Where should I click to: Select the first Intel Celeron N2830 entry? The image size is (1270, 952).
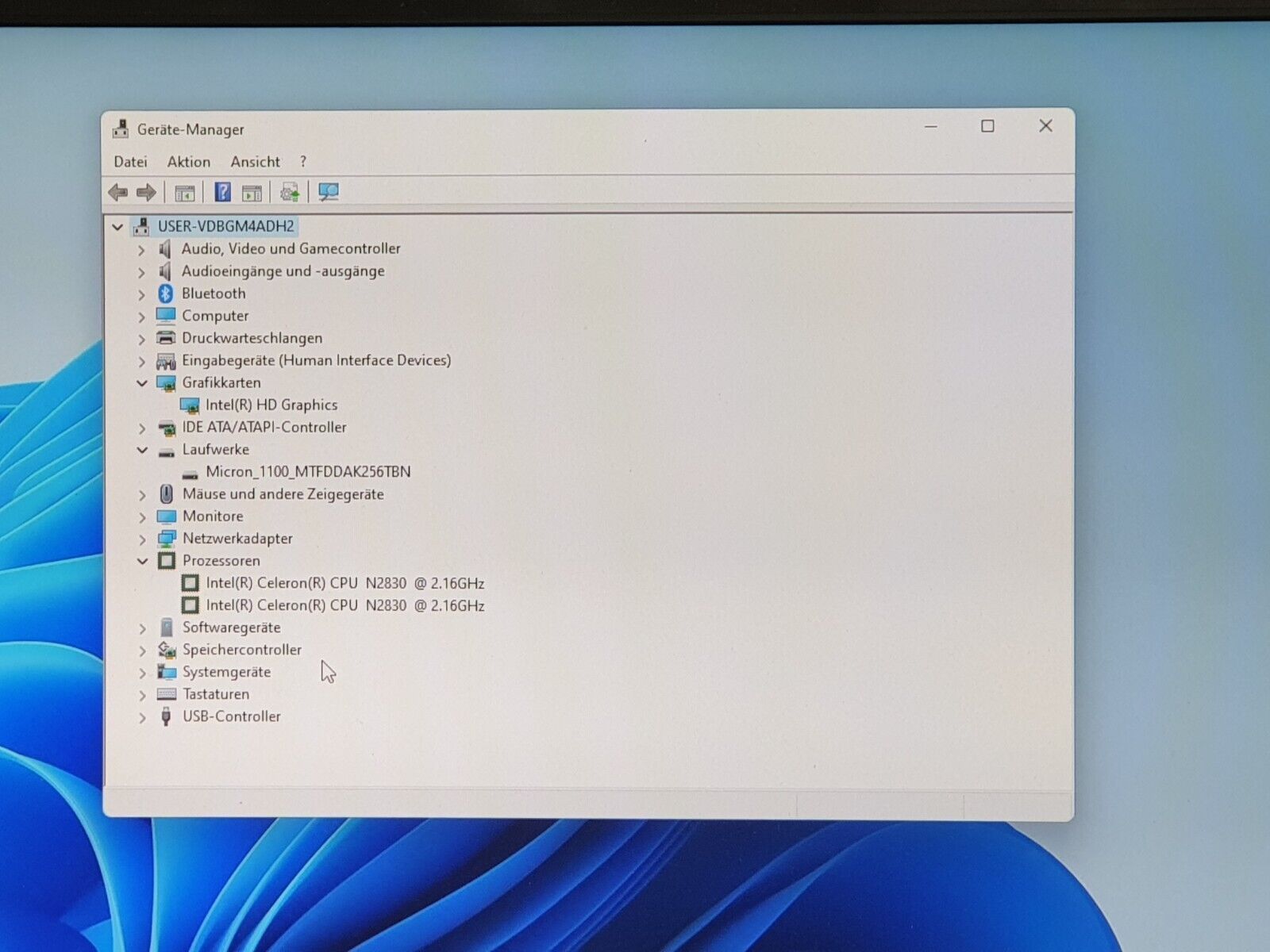[x=344, y=583]
